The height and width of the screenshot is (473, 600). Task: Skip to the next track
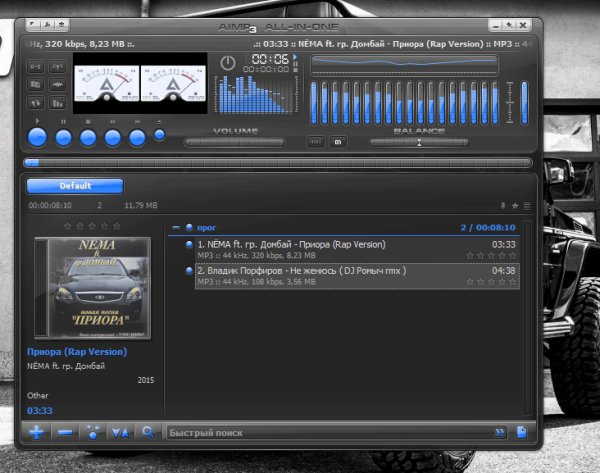[137, 138]
